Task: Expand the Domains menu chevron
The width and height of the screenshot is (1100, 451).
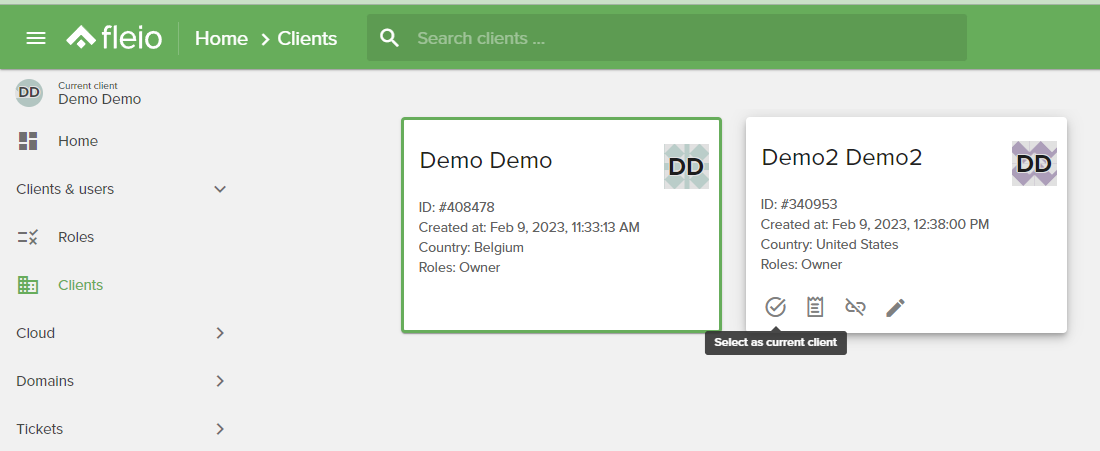Action: click(x=220, y=381)
